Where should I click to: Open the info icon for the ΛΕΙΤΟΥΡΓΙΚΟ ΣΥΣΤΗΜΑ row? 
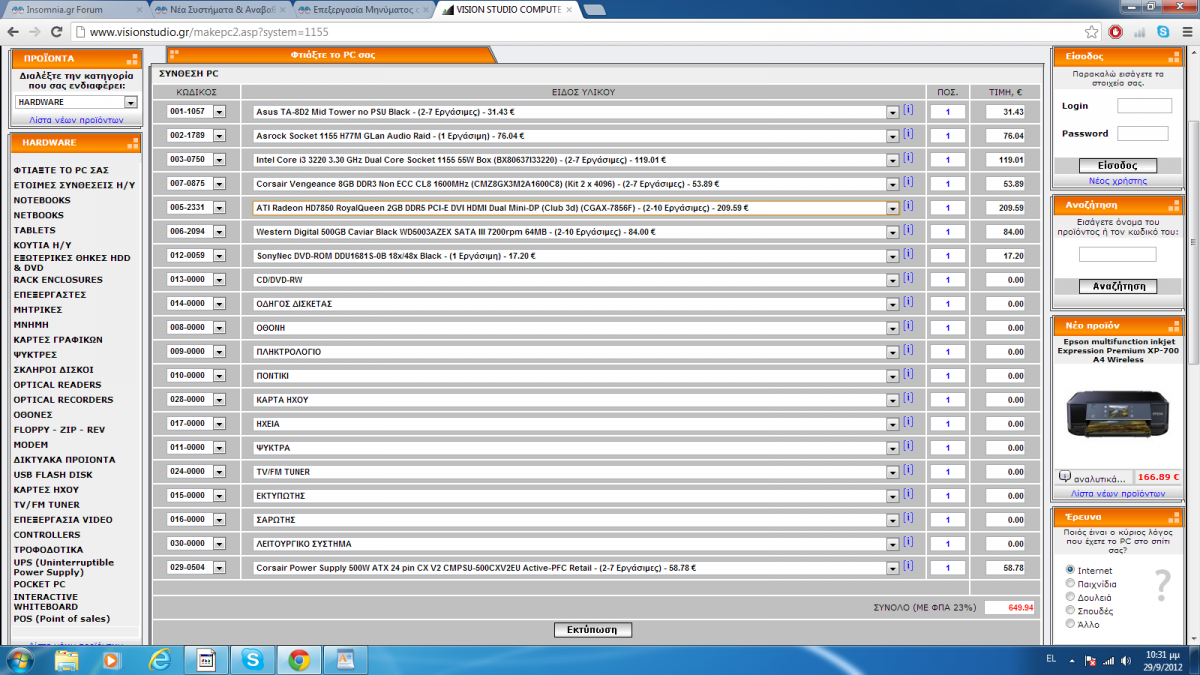pos(908,542)
